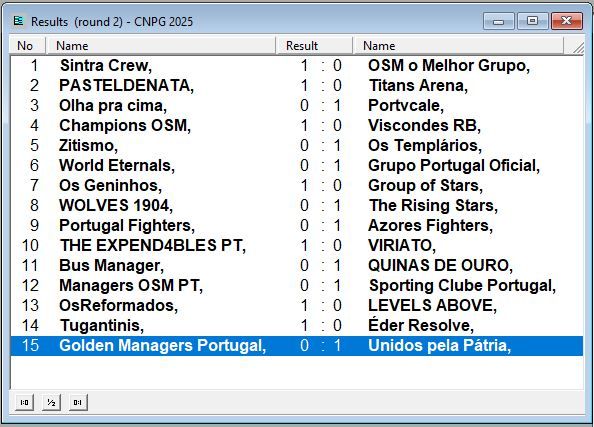The height and width of the screenshot is (427, 594).
Task: Close the Results window
Action: click(x=566, y=21)
